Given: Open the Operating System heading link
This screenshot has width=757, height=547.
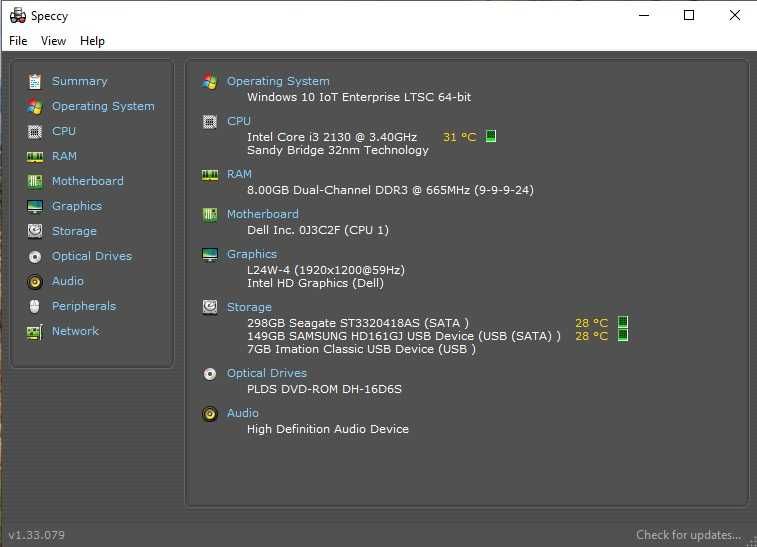Looking at the screenshot, I should tap(278, 81).
